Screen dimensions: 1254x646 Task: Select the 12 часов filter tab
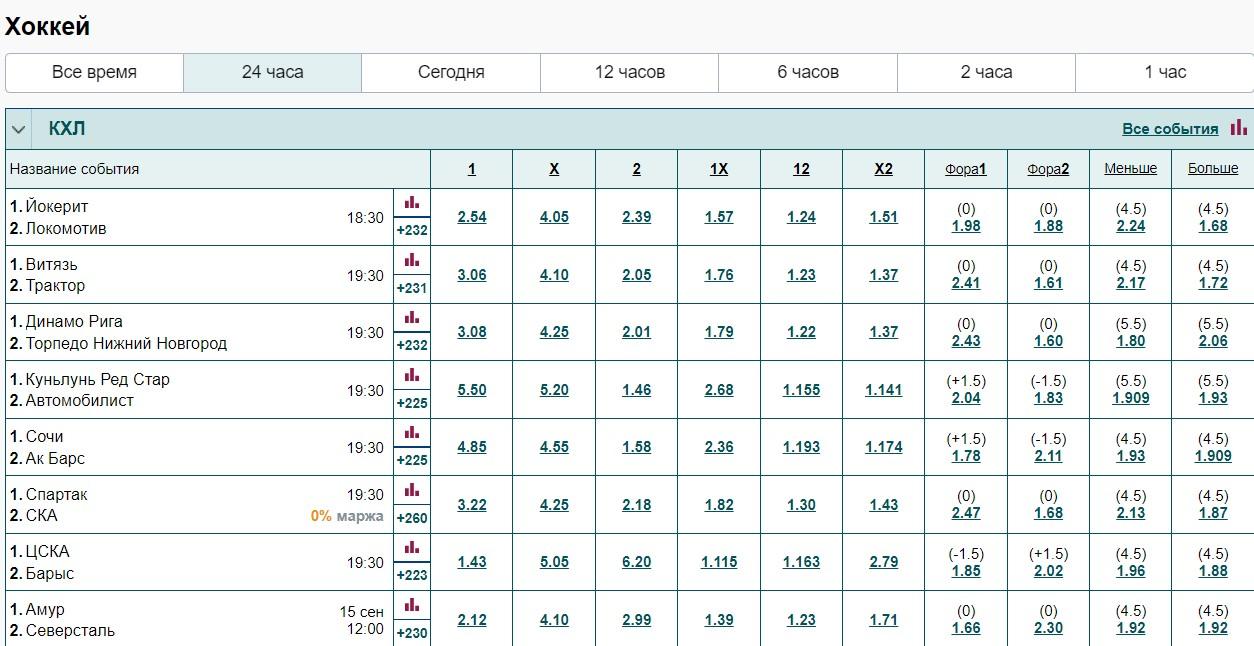click(629, 72)
